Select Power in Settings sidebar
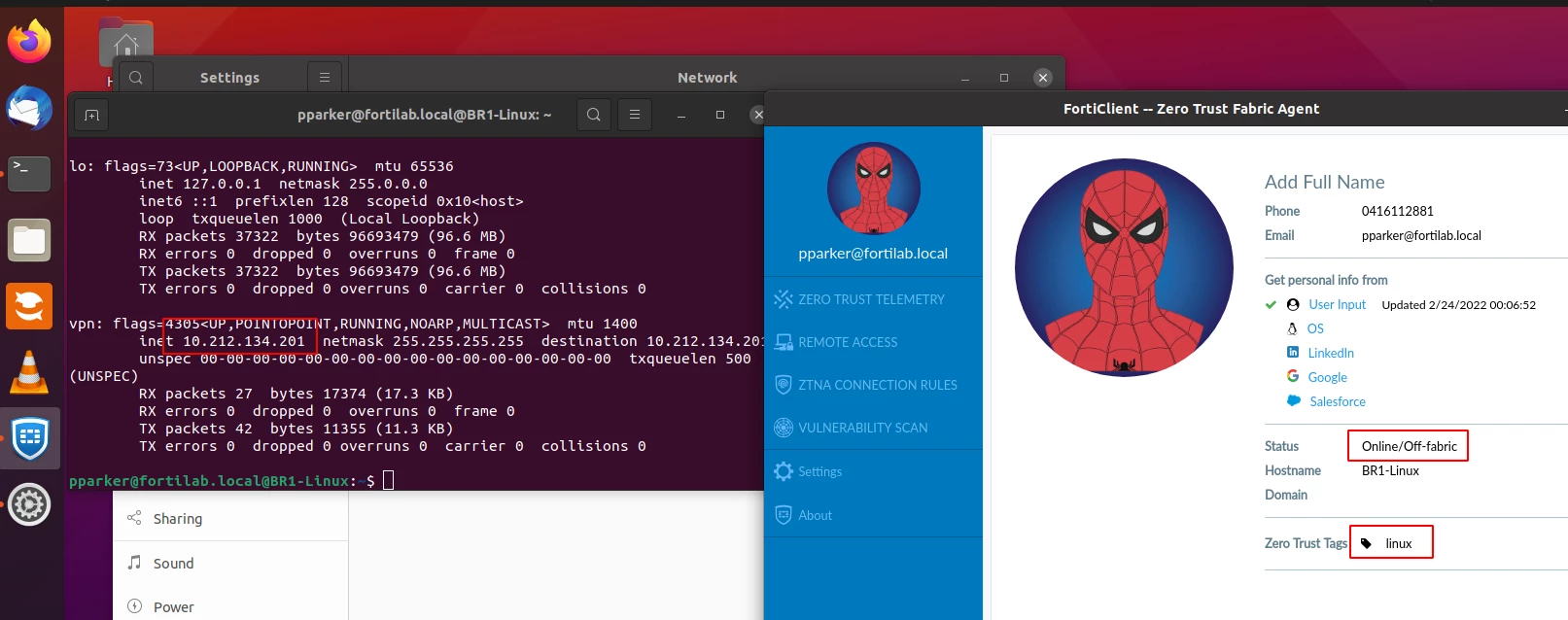Screen dimensions: 1568x620 click(231, 604)
